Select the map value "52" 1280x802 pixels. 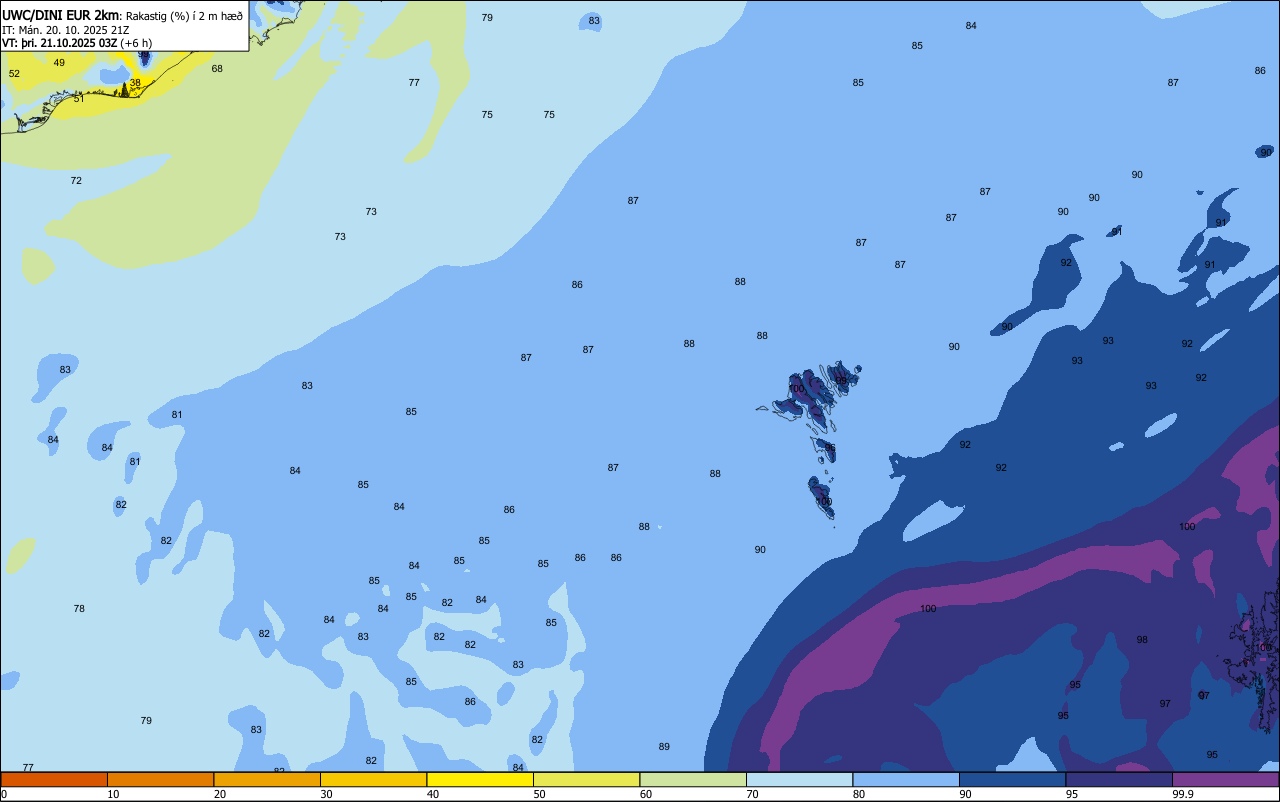14,74
